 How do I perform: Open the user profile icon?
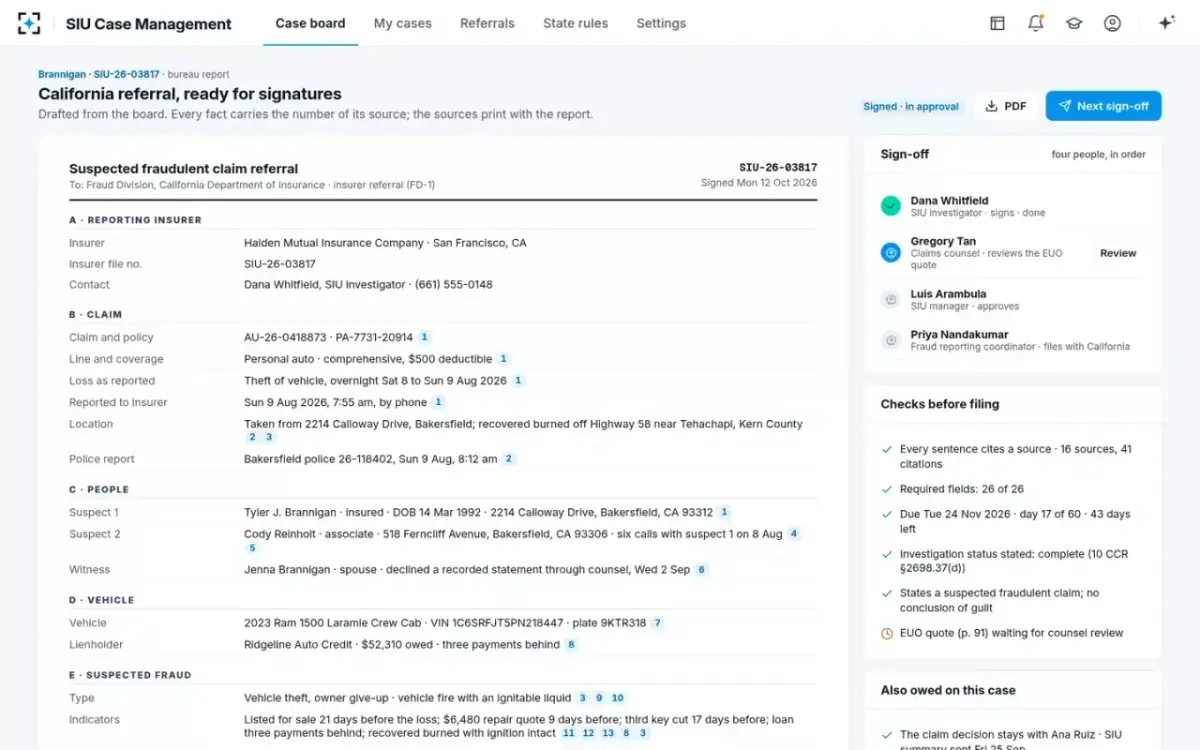[x=1112, y=23]
